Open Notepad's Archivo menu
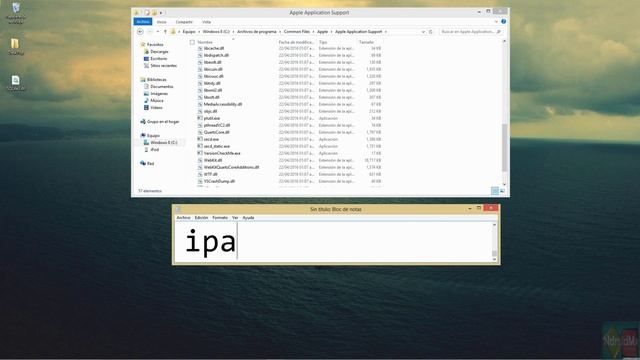 [x=183, y=218]
